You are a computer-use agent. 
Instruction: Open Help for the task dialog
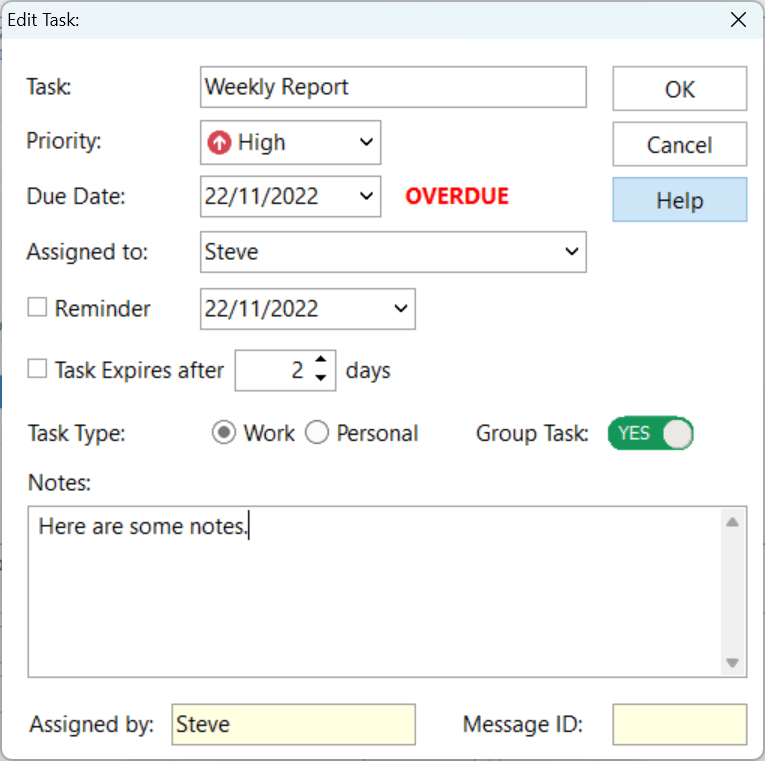680,200
